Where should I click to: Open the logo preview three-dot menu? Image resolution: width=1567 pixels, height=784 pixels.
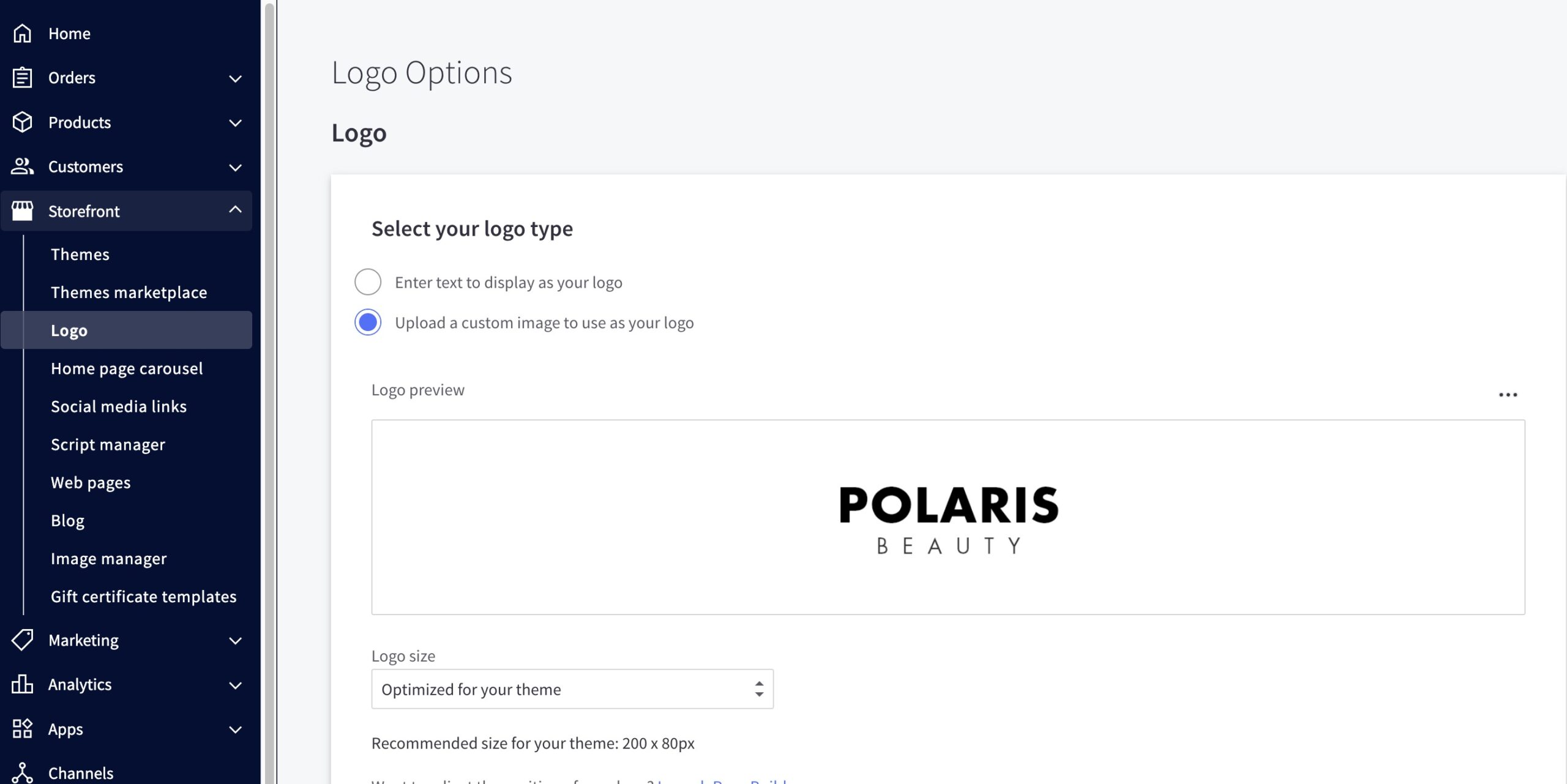[x=1508, y=395]
